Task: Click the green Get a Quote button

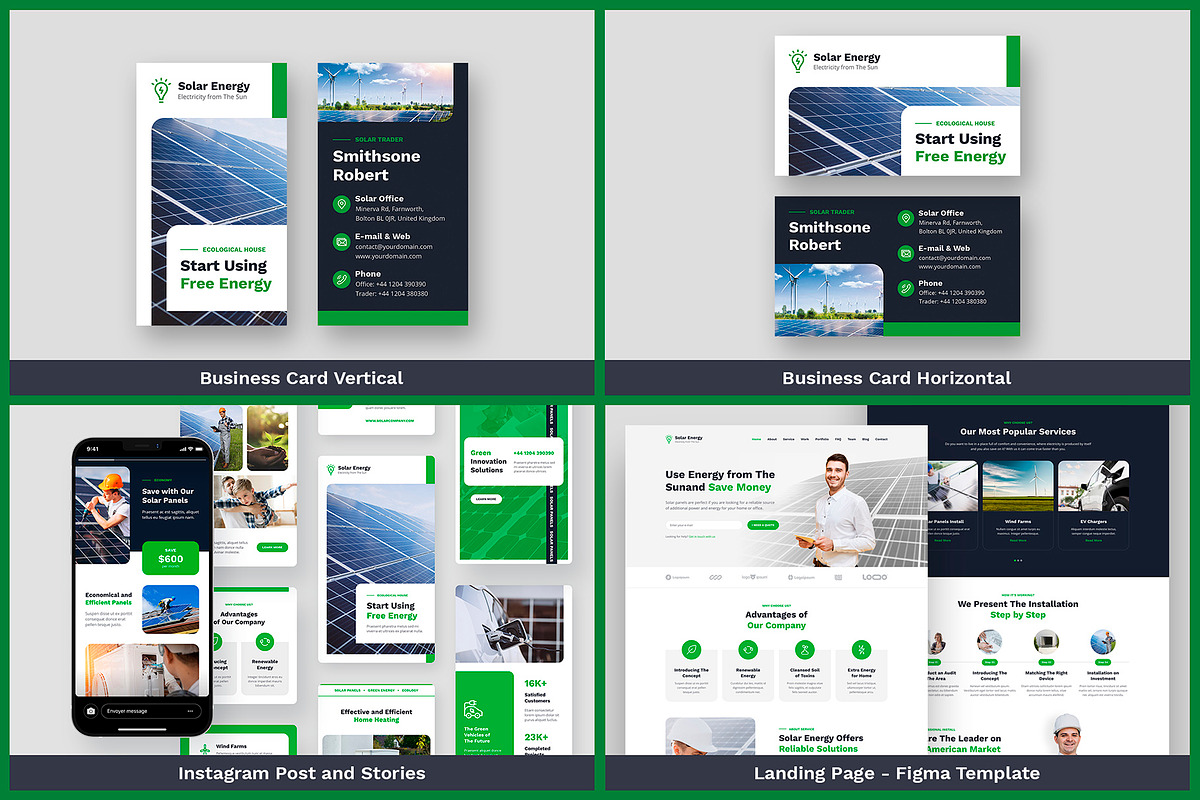Action: (763, 525)
